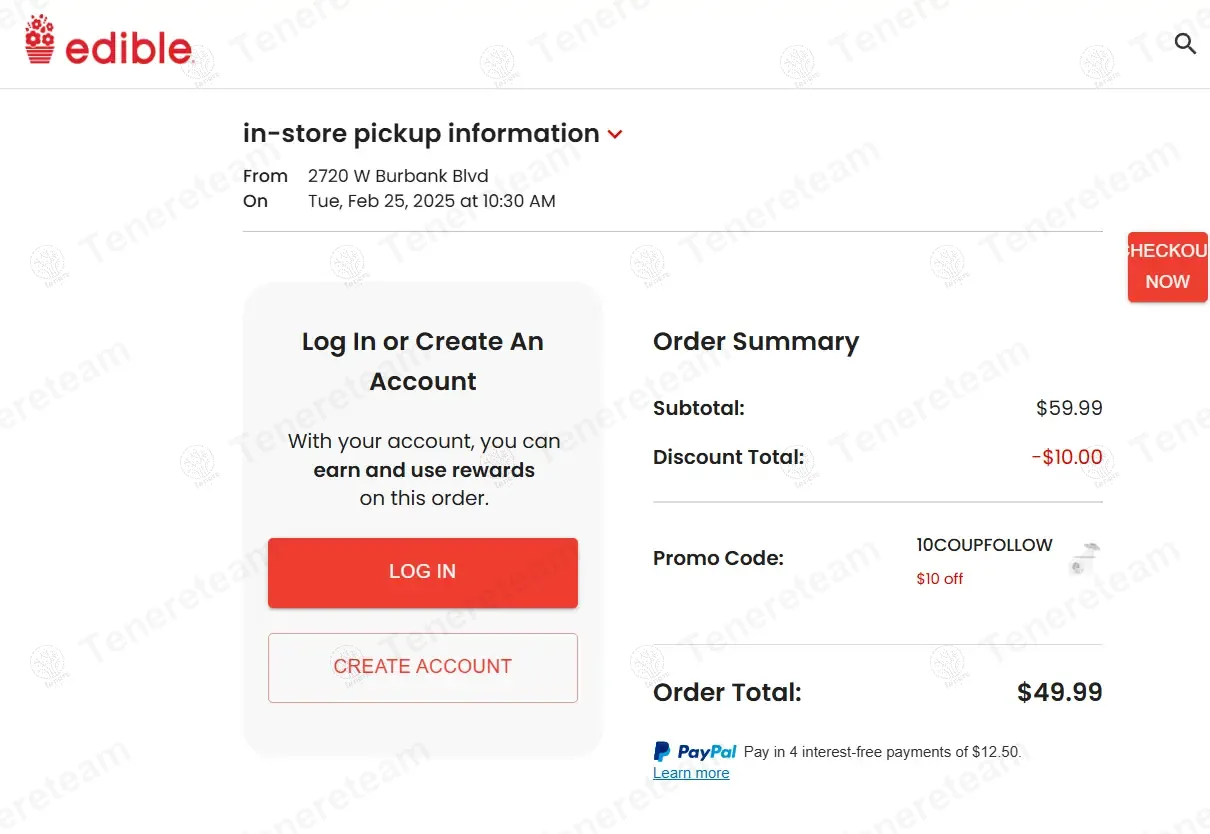Click the Order Summary heading
This screenshot has width=1210, height=834.
pos(755,342)
